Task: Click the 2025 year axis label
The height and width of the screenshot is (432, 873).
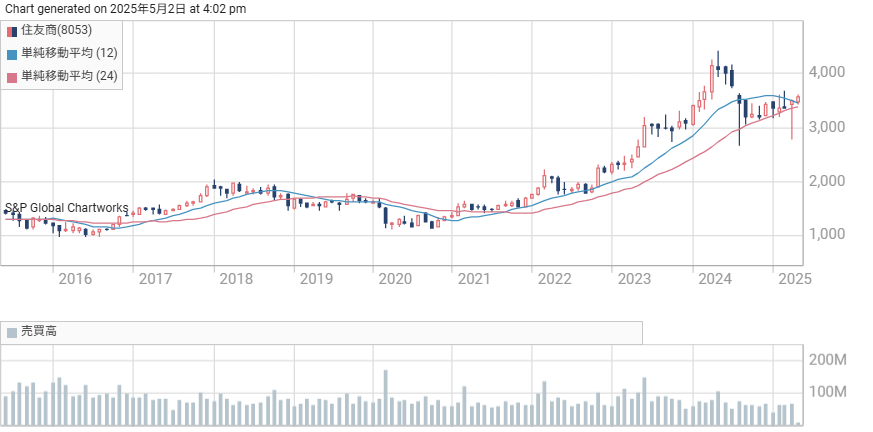Action: tap(795, 278)
